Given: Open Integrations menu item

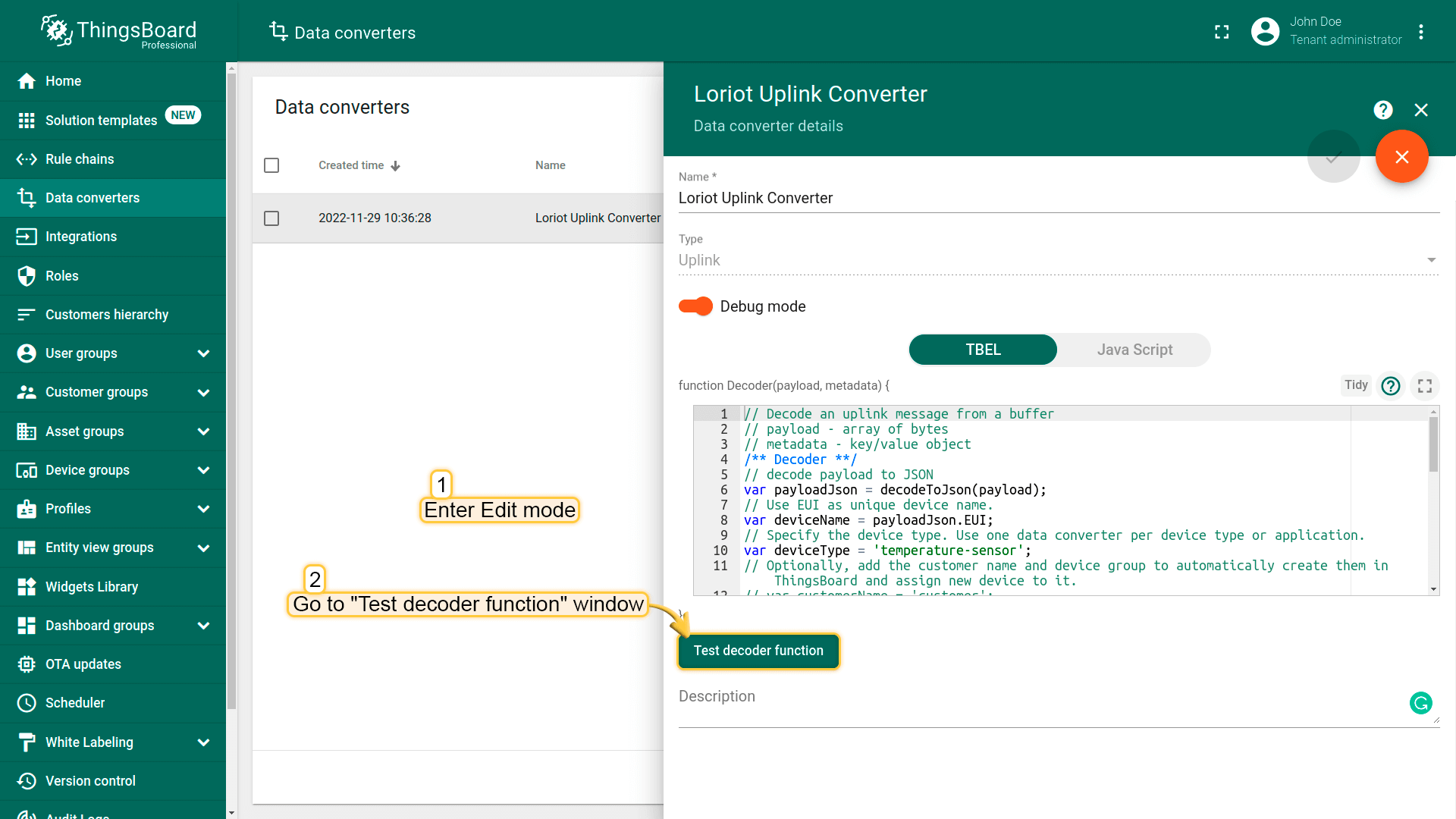Looking at the screenshot, I should coord(113,237).
